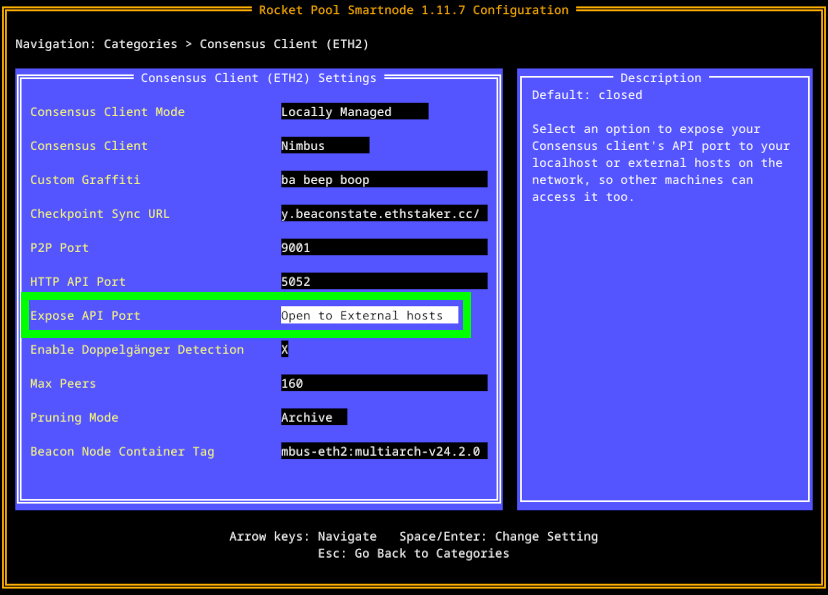Edit the Max Peers value 160

(x=384, y=384)
